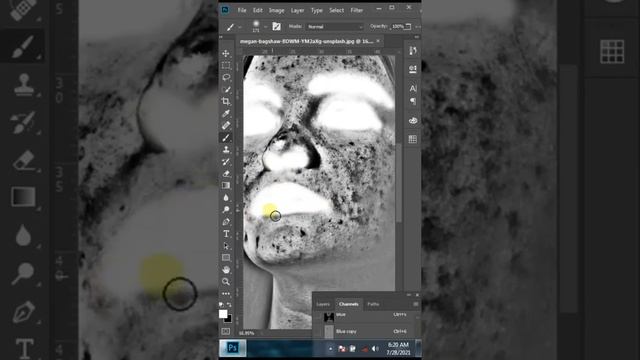Open the Image menu
640x360 pixels.
276,10
